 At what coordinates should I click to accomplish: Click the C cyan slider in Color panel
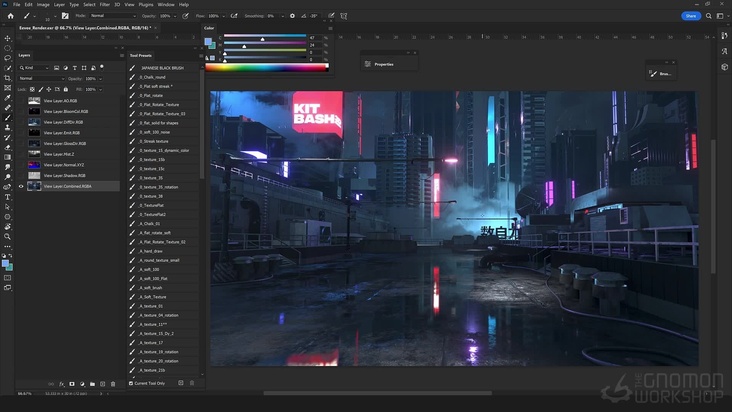(x=265, y=37)
